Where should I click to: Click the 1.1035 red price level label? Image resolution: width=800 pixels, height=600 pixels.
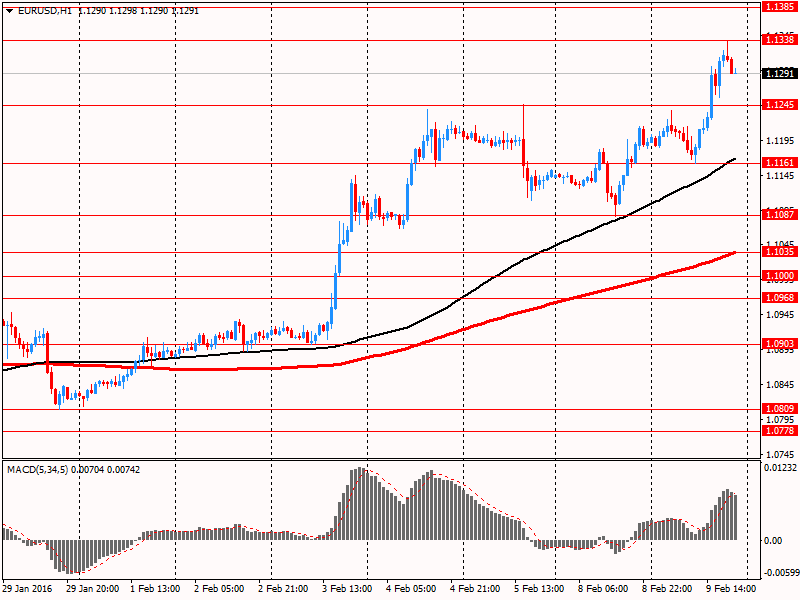pyautogui.click(x=780, y=252)
